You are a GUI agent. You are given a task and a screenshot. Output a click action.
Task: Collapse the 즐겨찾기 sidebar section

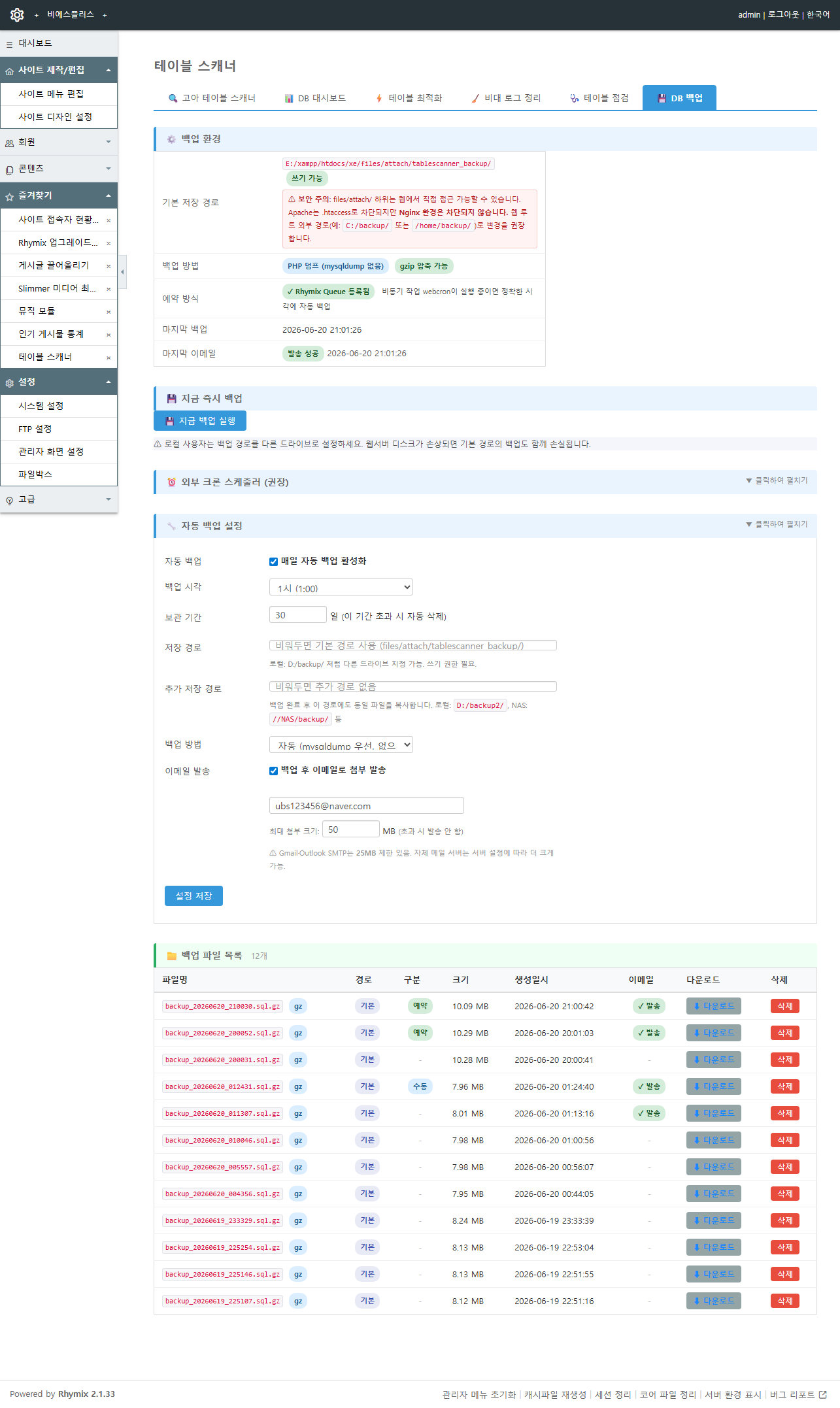click(x=59, y=195)
